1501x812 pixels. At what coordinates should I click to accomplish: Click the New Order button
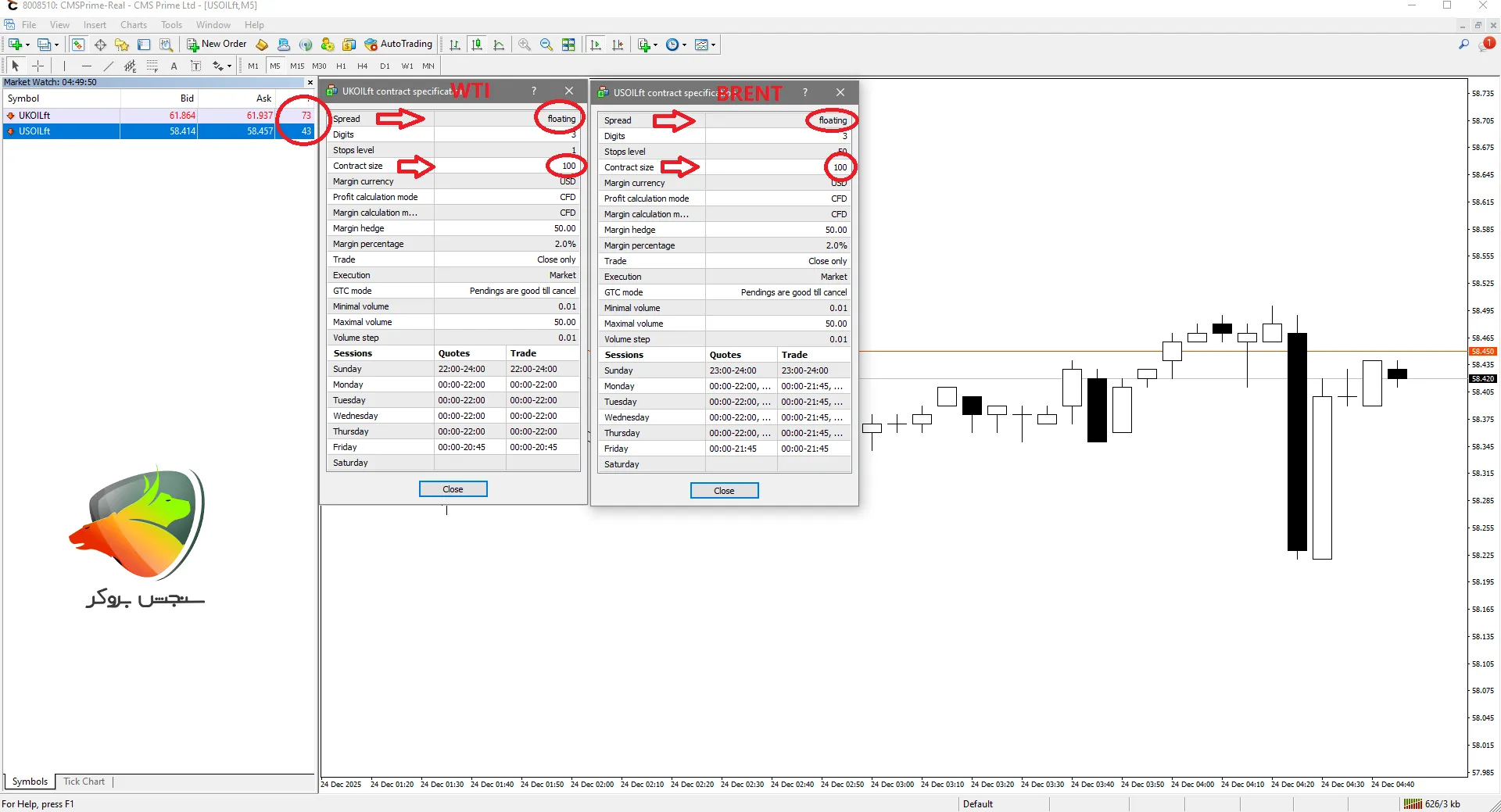(217, 45)
